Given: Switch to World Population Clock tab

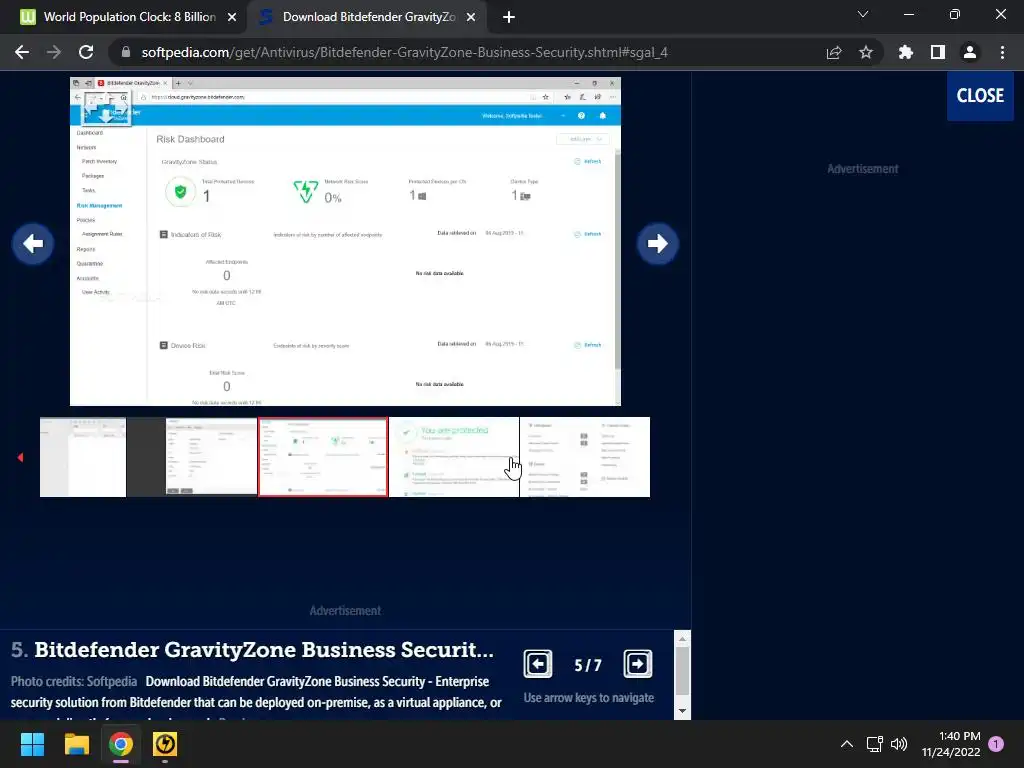Looking at the screenshot, I should (x=123, y=17).
